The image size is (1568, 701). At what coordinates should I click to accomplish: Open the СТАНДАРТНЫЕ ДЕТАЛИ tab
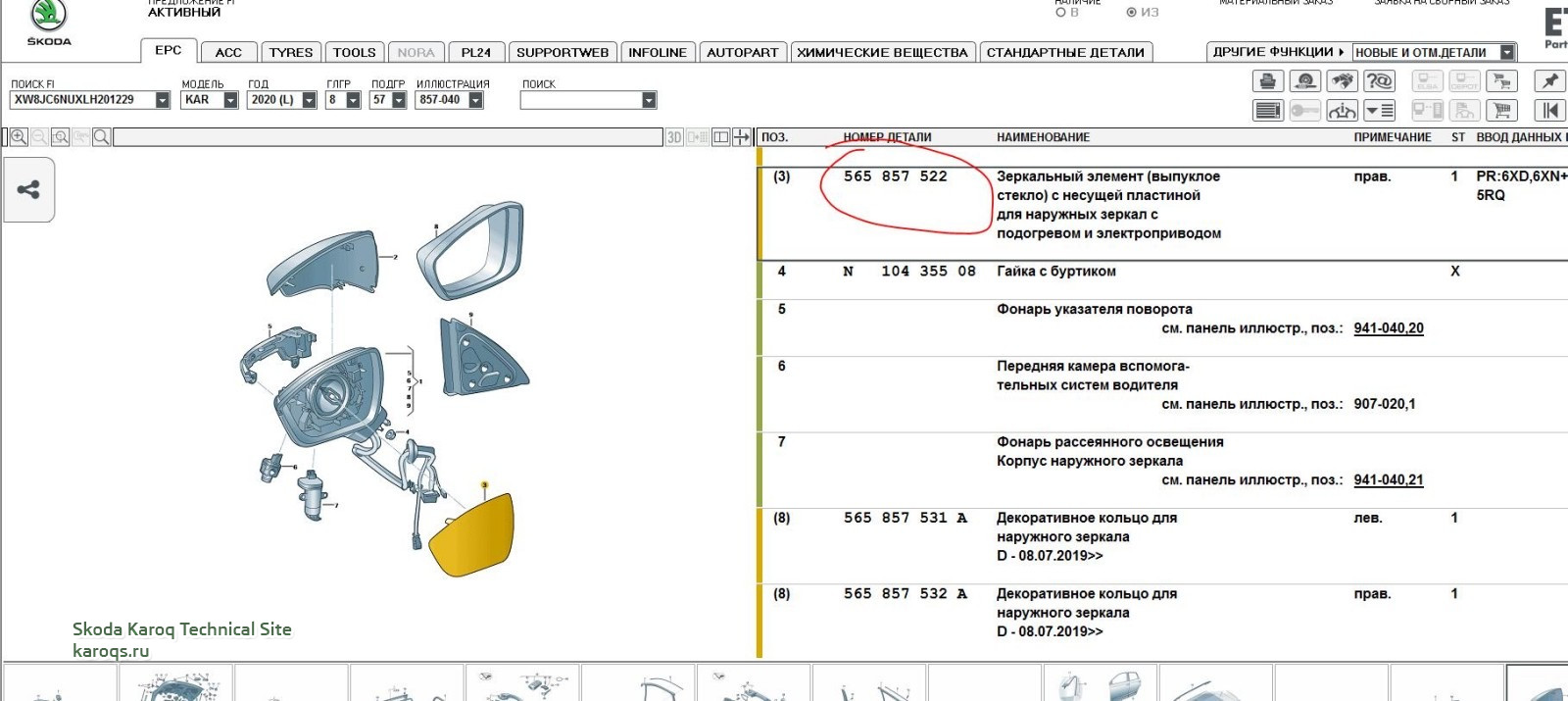pyautogui.click(x=1065, y=53)
